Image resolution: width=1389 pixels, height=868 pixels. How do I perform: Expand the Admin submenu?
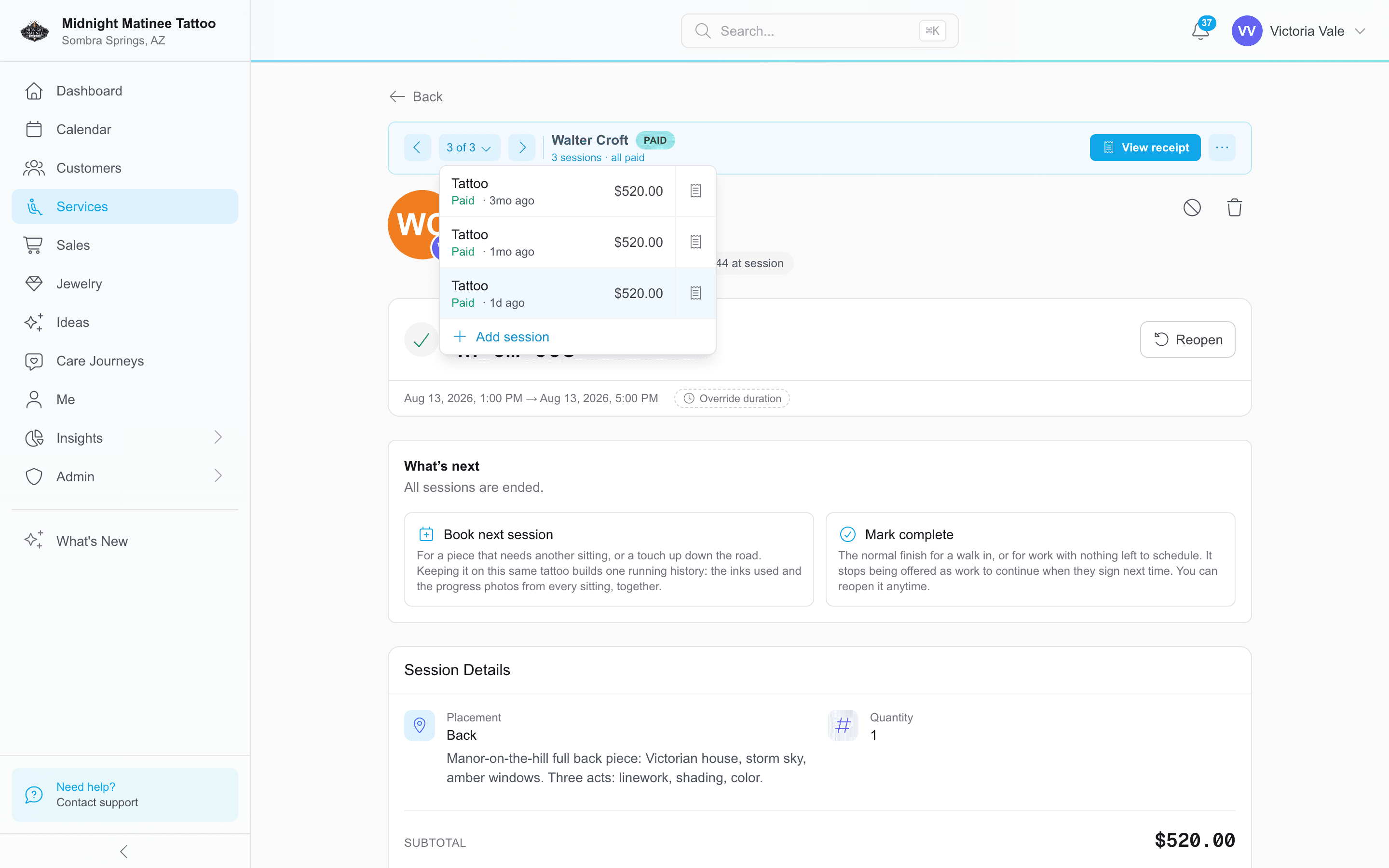[x=124, y=476]
